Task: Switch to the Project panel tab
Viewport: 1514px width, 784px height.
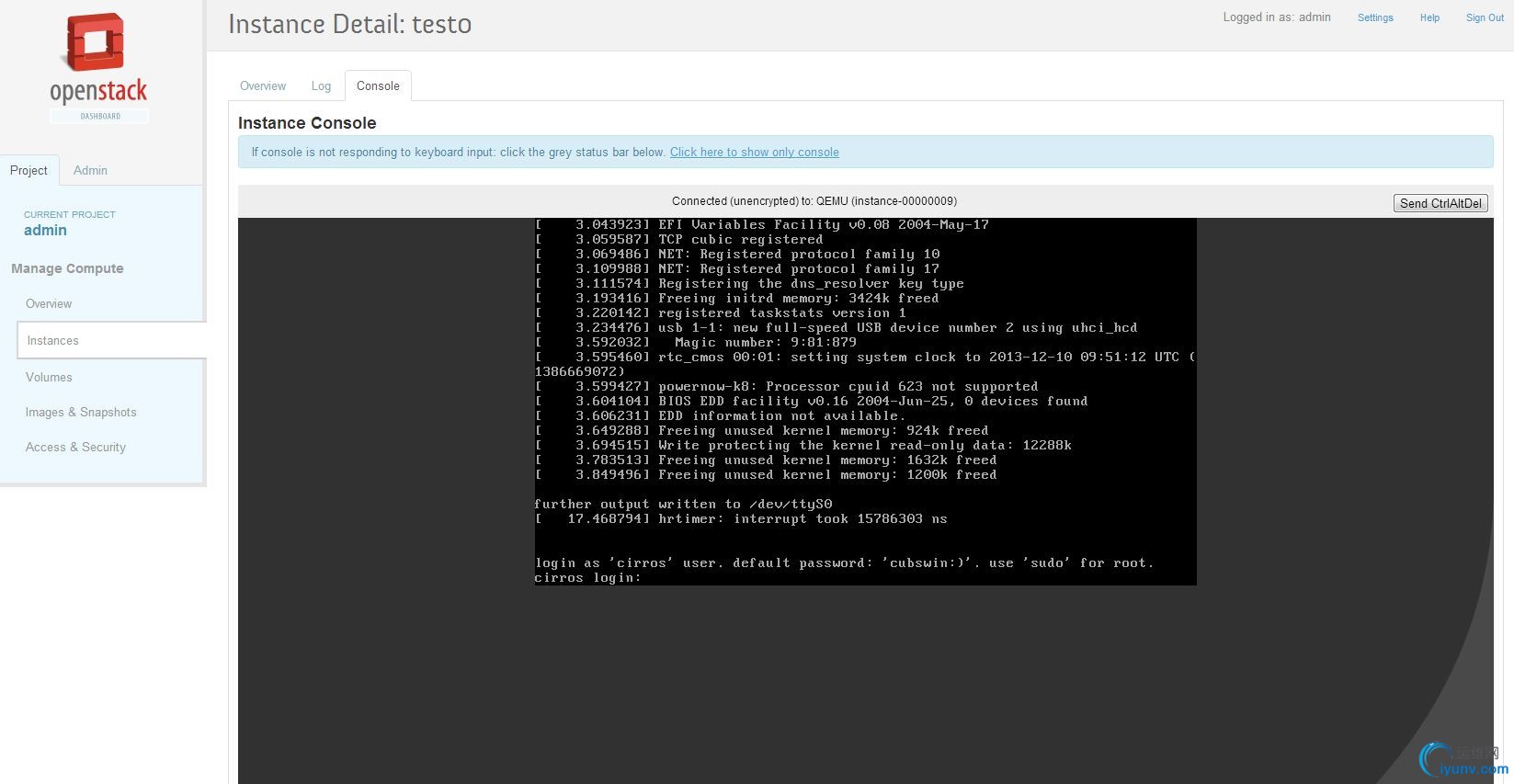Action: coord(28,170)
